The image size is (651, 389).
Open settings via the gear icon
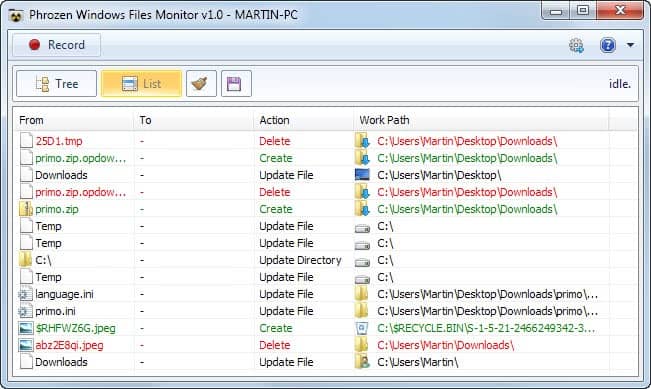tap(576, 45)
